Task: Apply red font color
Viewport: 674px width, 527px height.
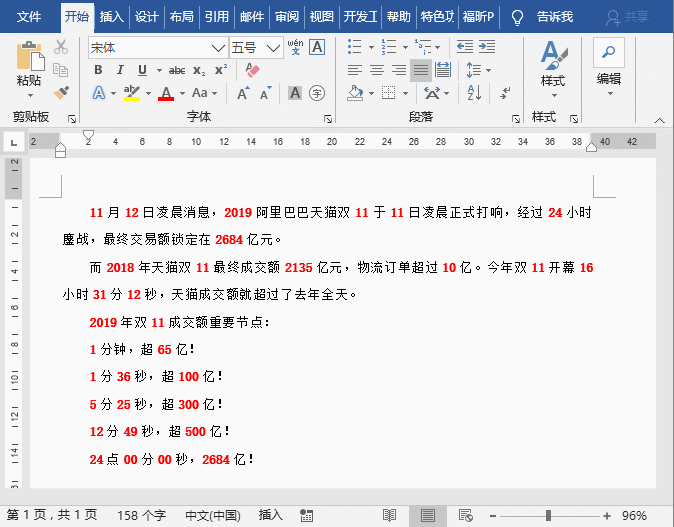Action: click(x=166, y=93)
